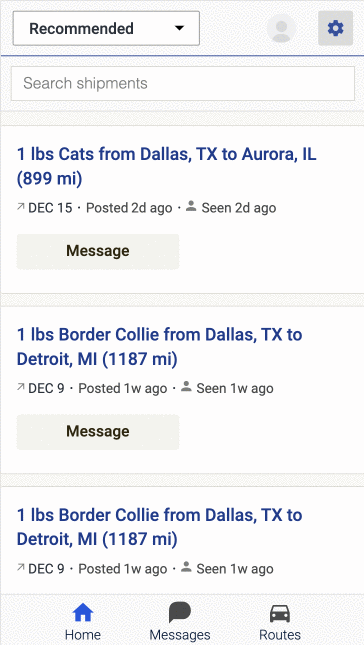Open settings via the gear icon
Screen dimensions: 364x645
tap(335, 28)
